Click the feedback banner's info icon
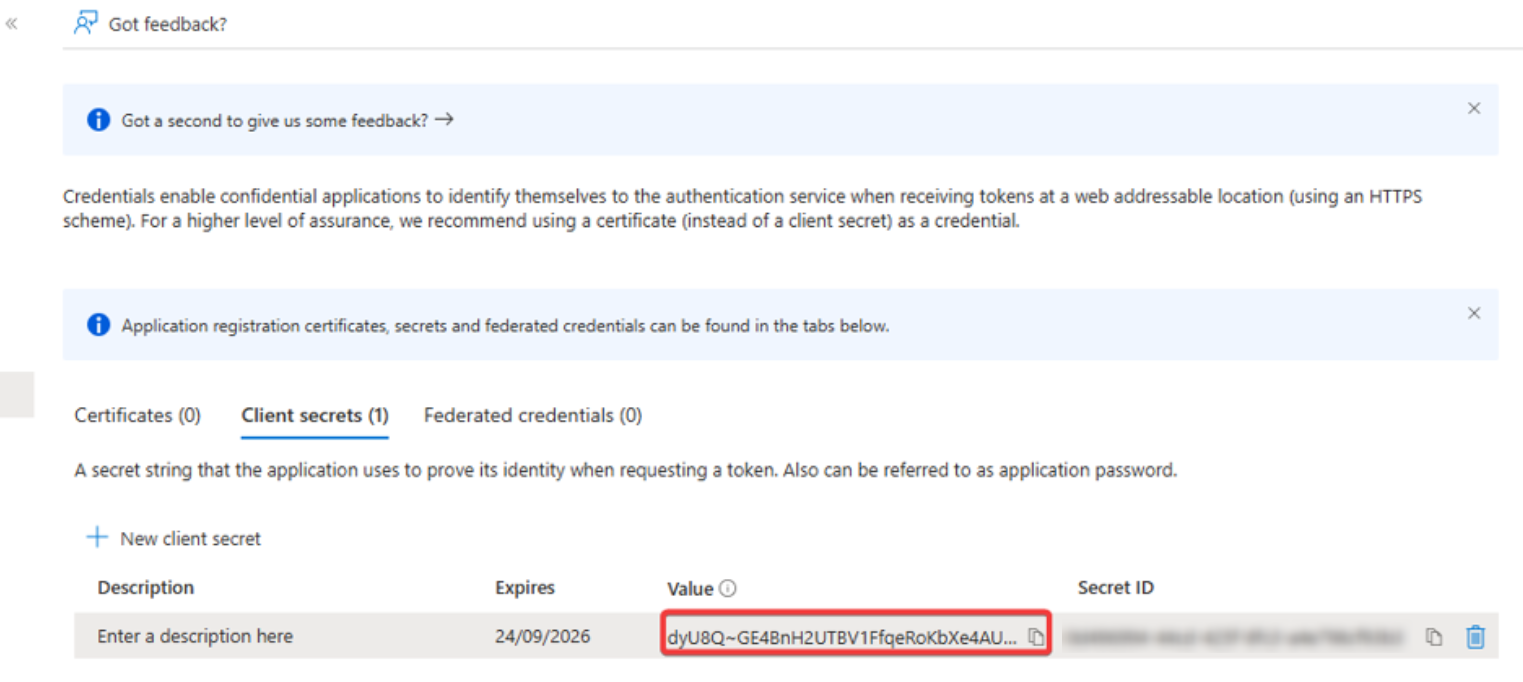The image size is (1523, 682). pyautogui.click(x=98, y=120)
